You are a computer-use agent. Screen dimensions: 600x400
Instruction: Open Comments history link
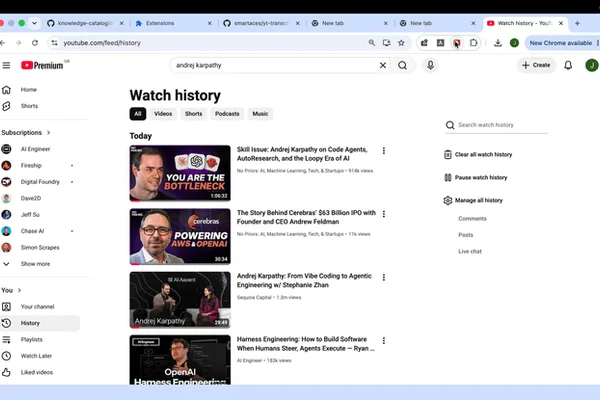point(473,219)
